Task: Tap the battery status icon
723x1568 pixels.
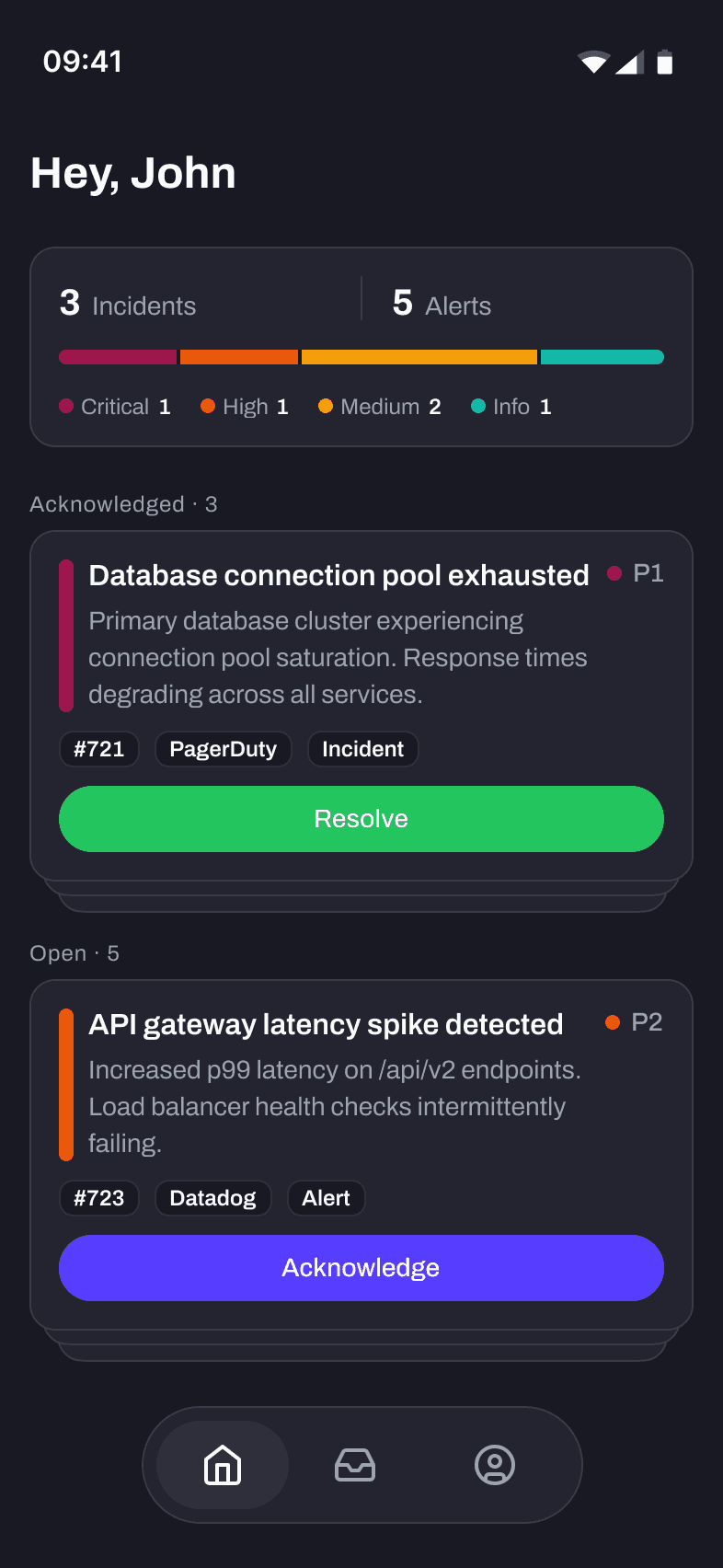Action: click(665, 63)
